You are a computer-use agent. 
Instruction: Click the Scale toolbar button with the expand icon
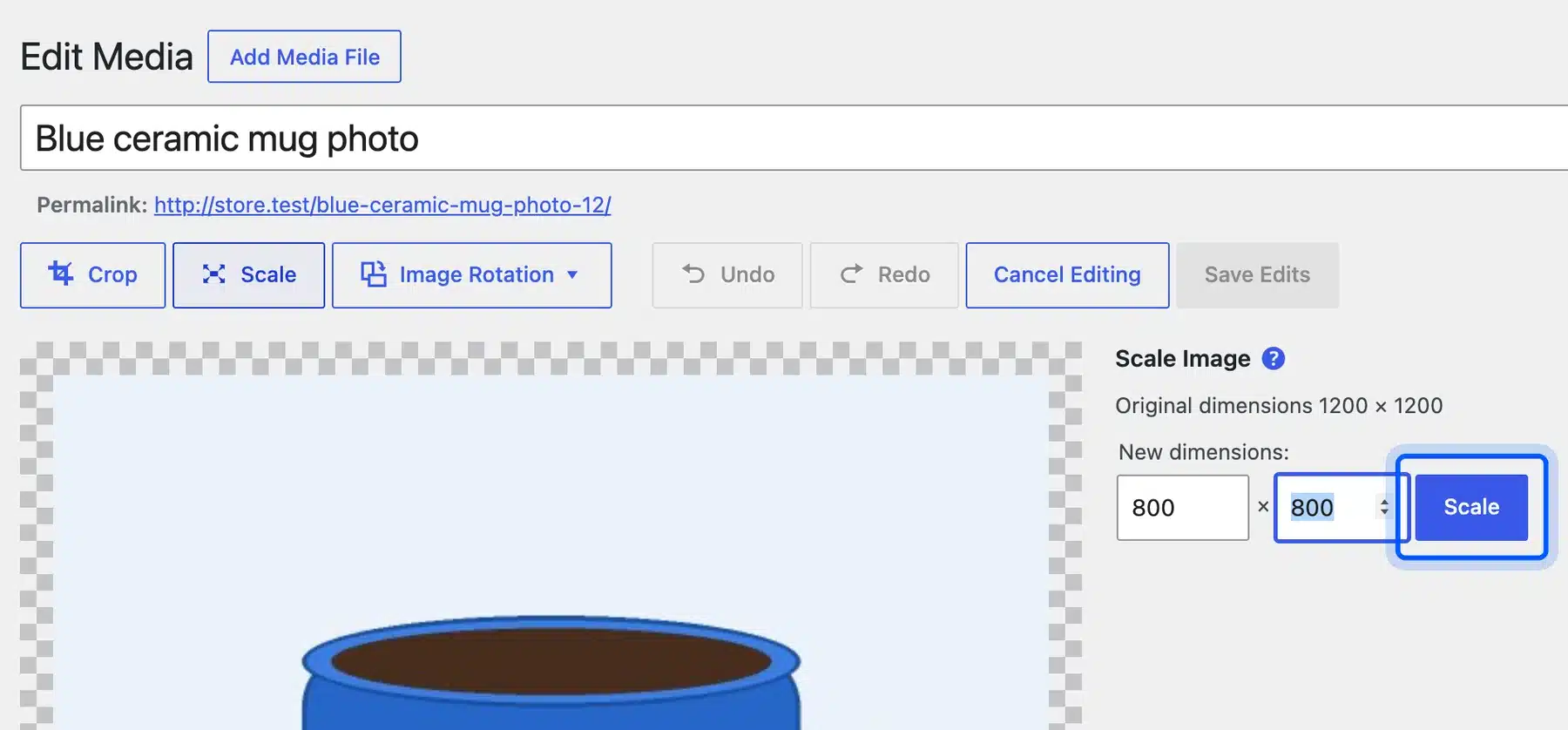[x=248, y=274]
